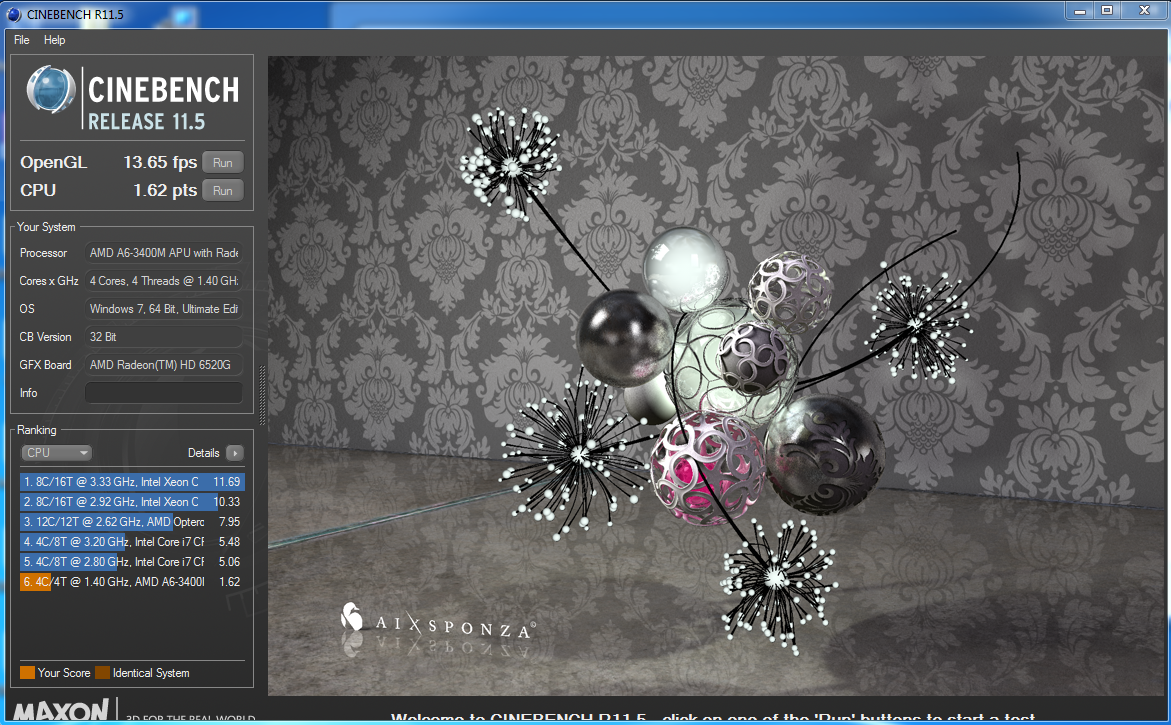Image resolution: width=1171 pixels, height=725 pixels.
Task: Open the Help menu
Action: coord(55,40)
